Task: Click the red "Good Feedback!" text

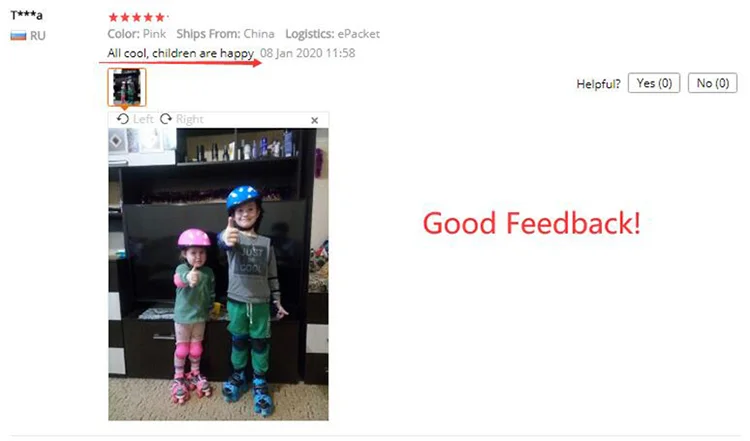Action: [x=531, y=223]
